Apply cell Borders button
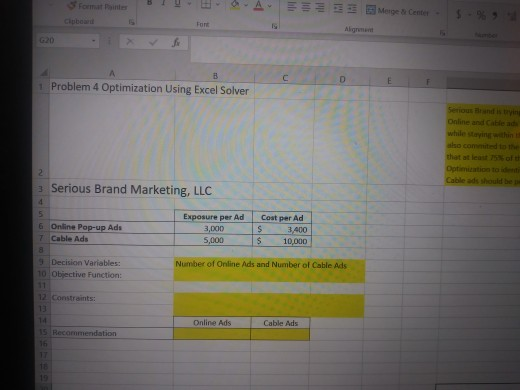520x390 pixels. pyautogui.click(x=206, y=4)
